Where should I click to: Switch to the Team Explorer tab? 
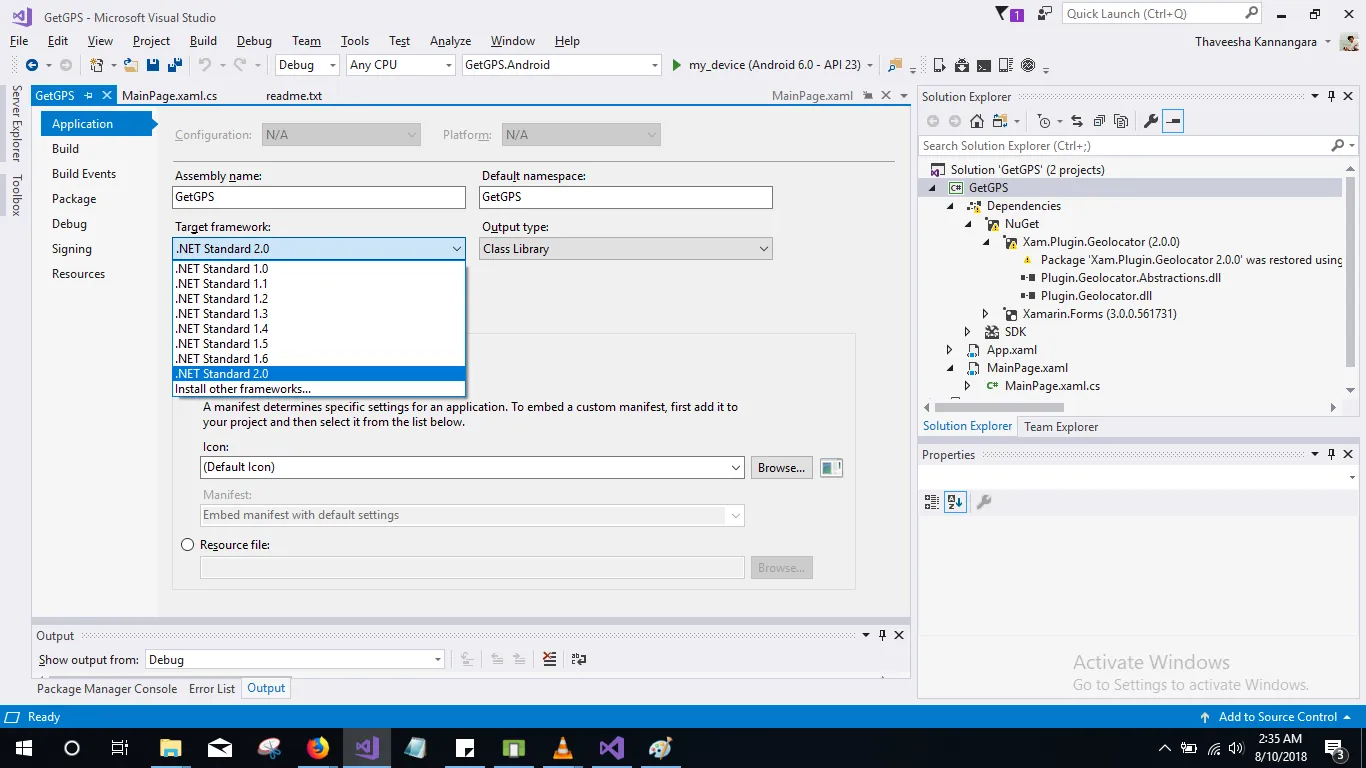[x=1061, y=427]
